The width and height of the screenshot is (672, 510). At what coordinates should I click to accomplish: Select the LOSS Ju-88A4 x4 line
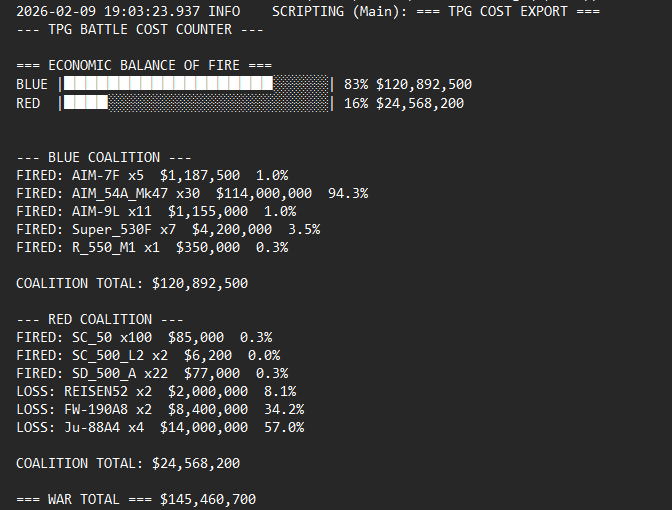[160, 427]
